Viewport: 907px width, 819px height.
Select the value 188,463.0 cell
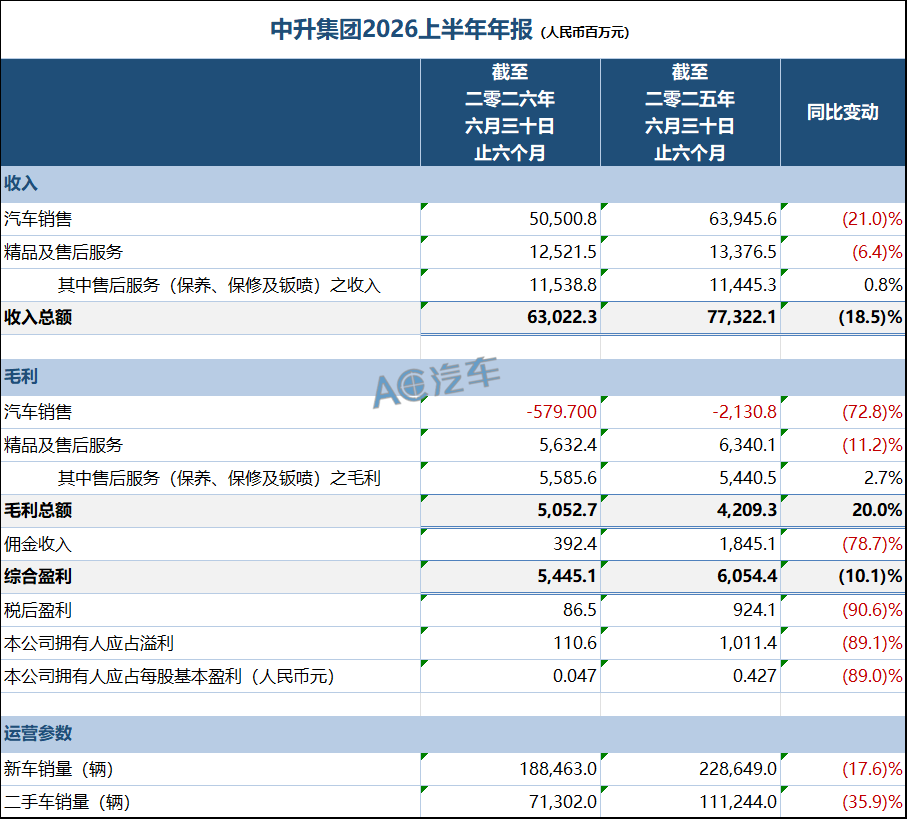tap(510, 769)
